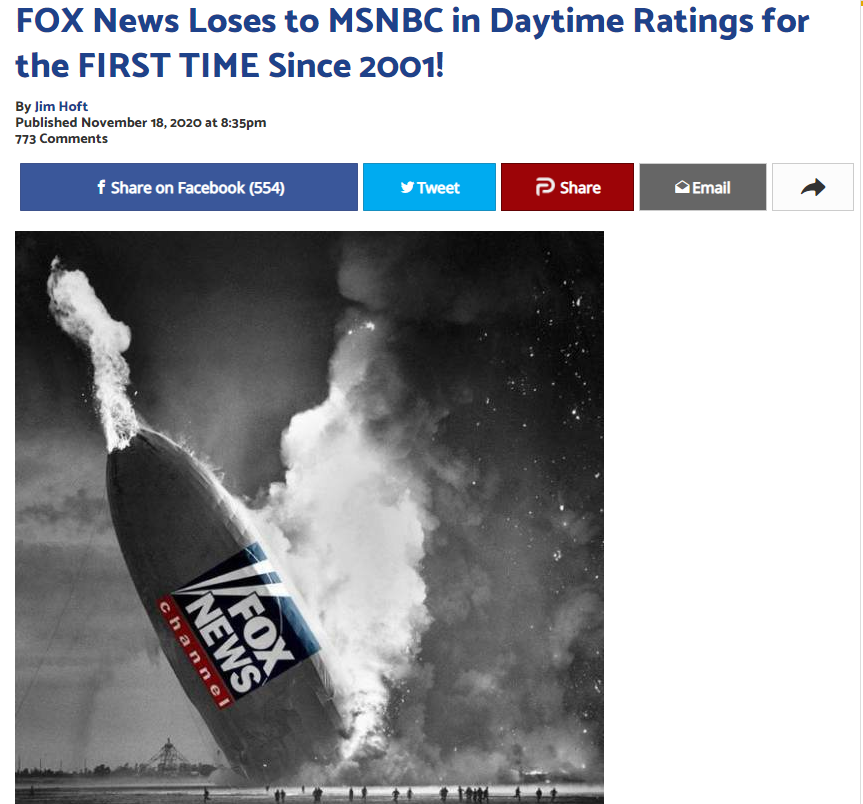Jump to the 773 Comments section
Image resolution: width=863 pixels, height=804 pixels.
point(62,139)
